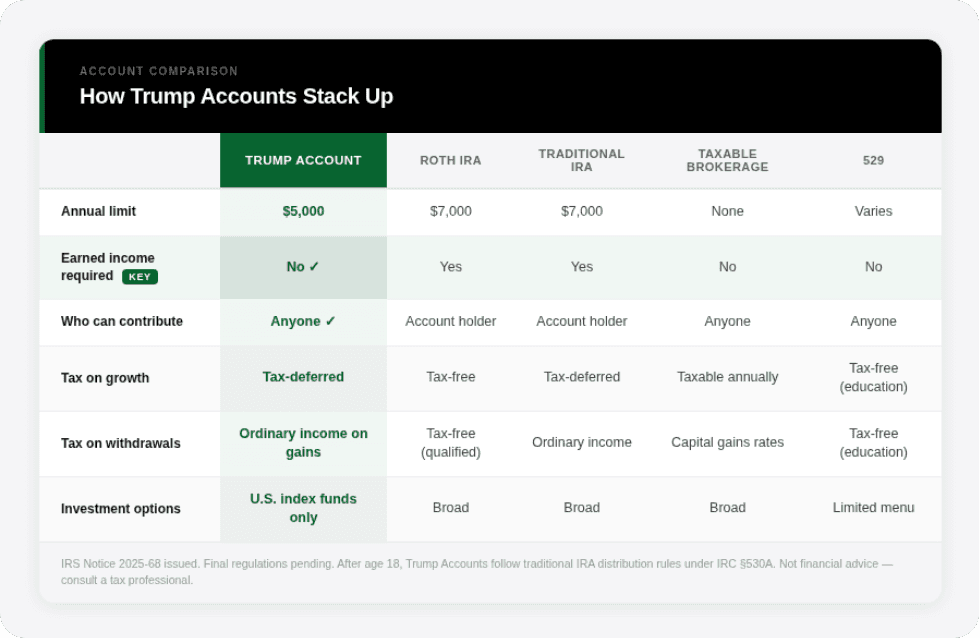
Task: Click the 'How Trump Accounts Stack Up' title
Action: (x=236, y=96)
